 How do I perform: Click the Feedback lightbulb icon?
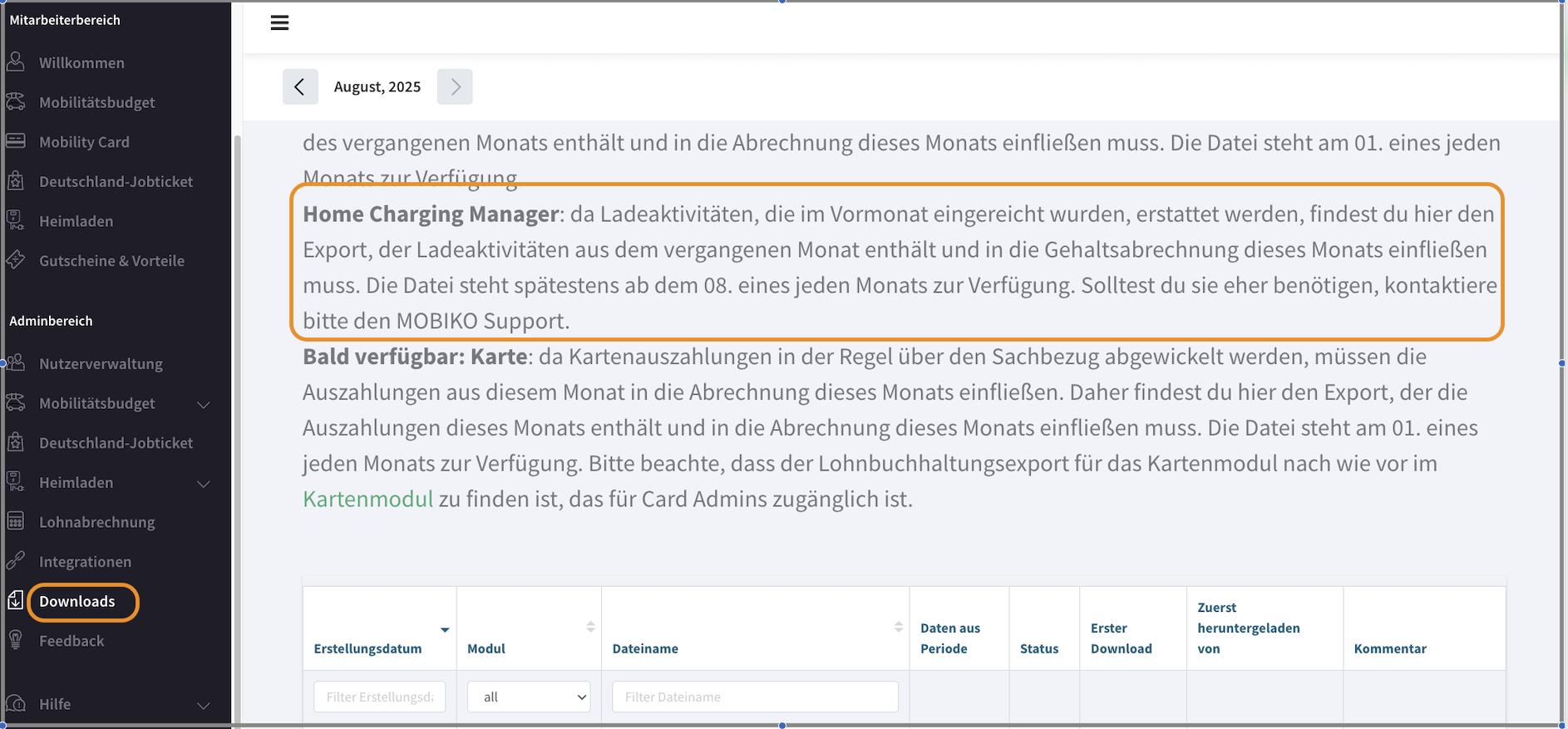tap(16, 640)
